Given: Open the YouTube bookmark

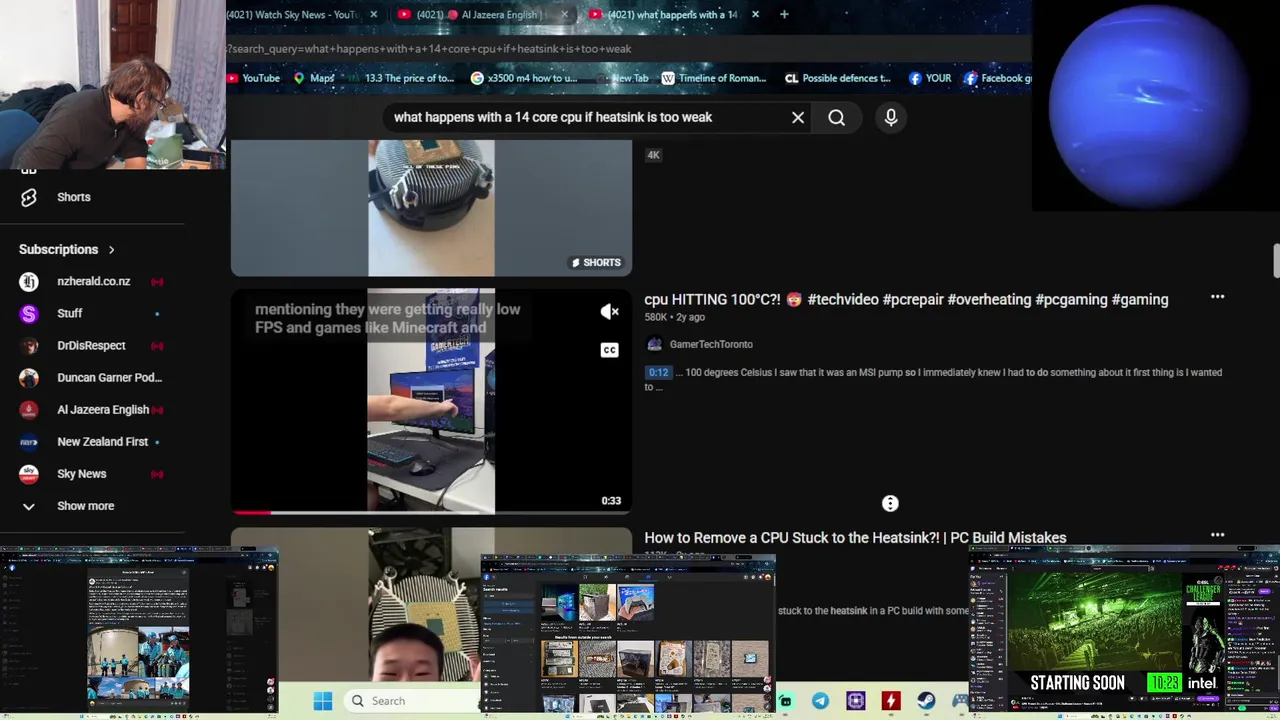Looking at the screenshot, I should (x=253, y=78).
